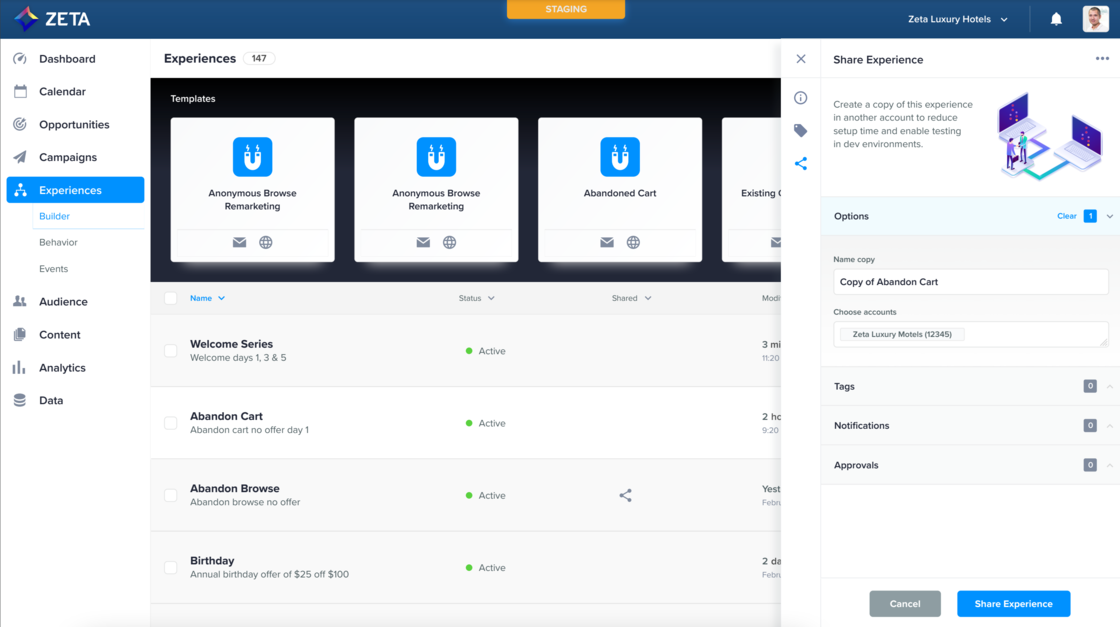
Task: Check the Welcome Series row checkbox
Action: (x=171, y=351)
